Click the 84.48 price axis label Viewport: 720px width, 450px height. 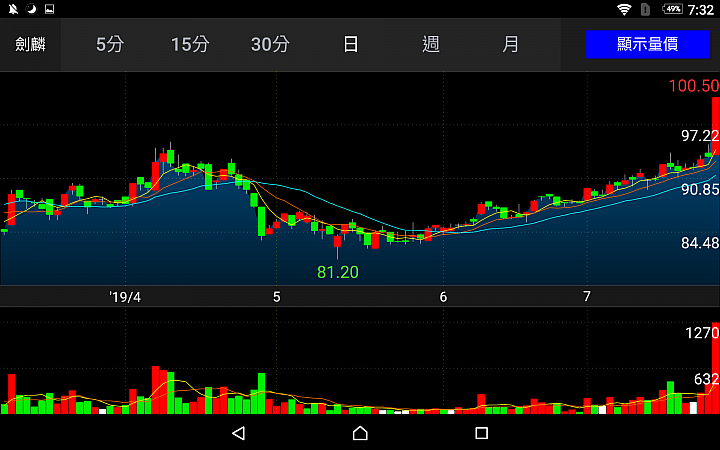coord(700,243)
